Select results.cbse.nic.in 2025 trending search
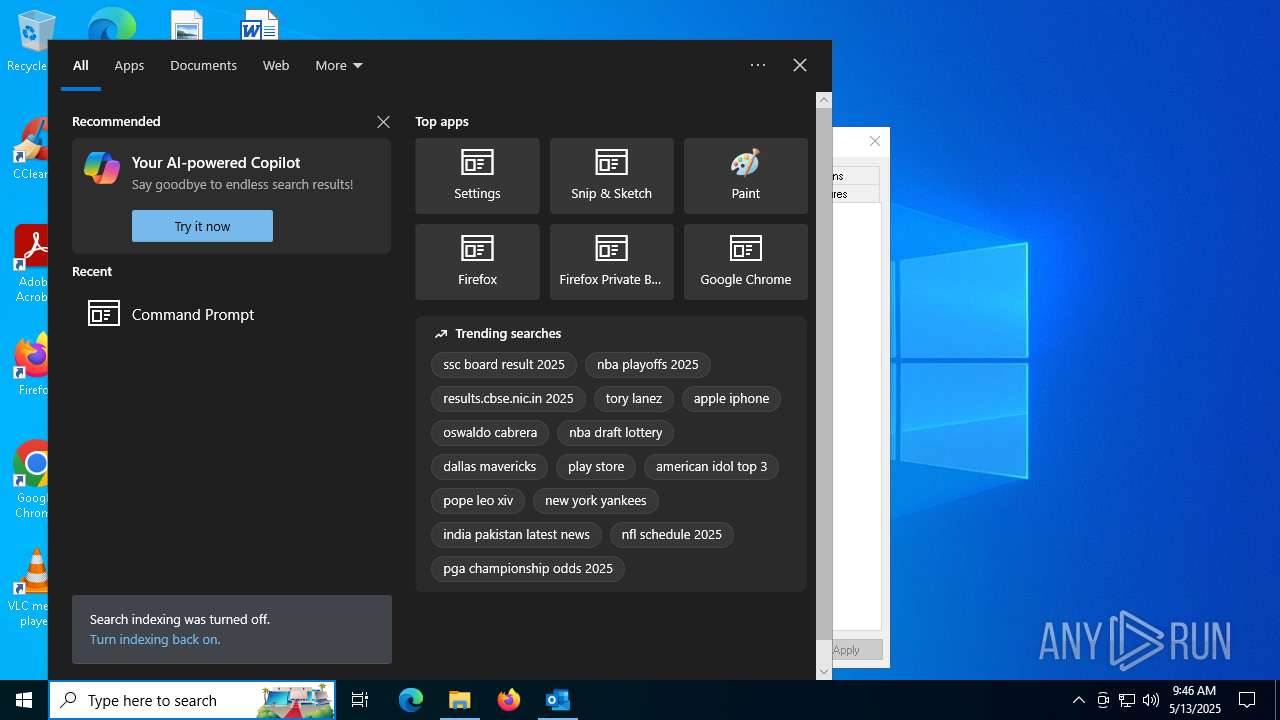This screenshot has height=720, width=1280. click(x=508, y=398)
